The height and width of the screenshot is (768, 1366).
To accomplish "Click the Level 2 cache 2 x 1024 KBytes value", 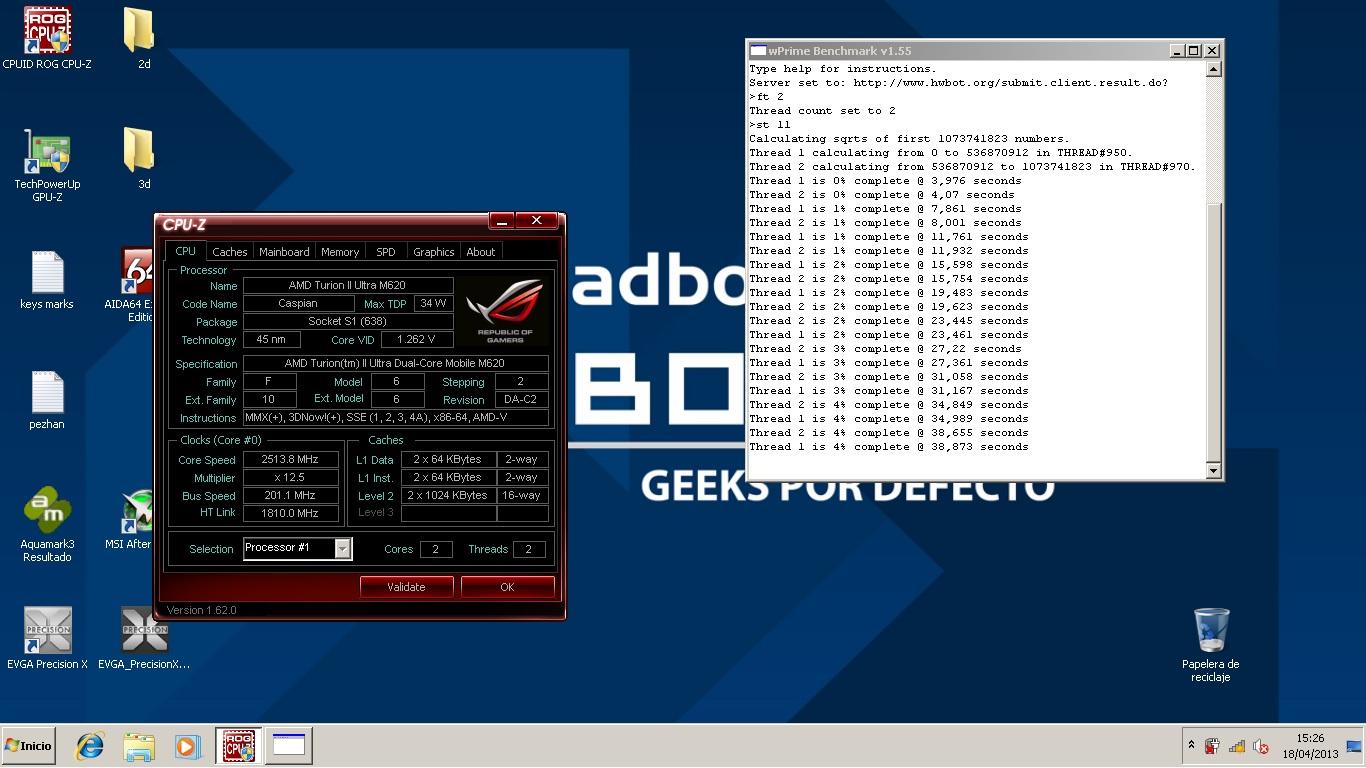I will [x=447, y=496].
